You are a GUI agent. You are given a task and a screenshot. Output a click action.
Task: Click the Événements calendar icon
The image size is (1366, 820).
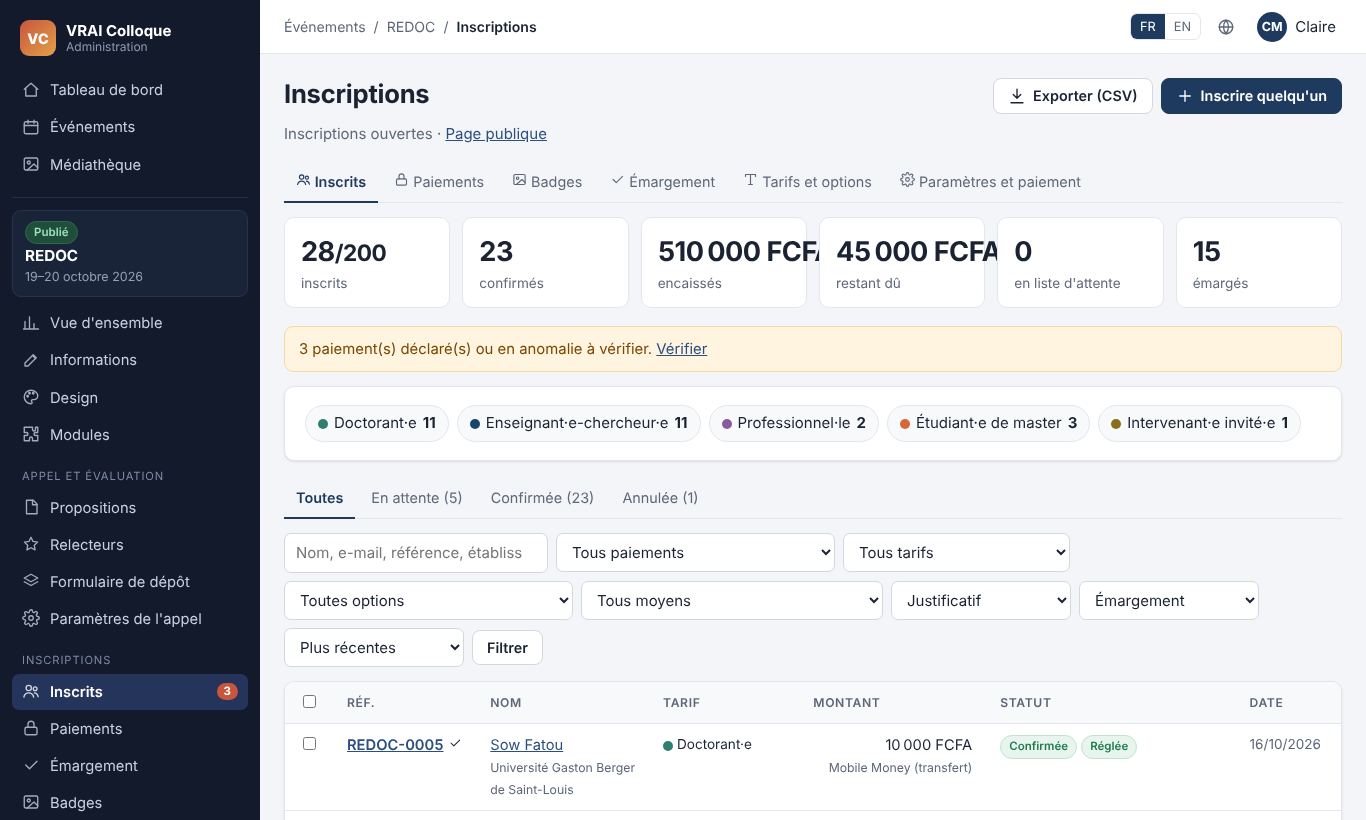[31, 127]
